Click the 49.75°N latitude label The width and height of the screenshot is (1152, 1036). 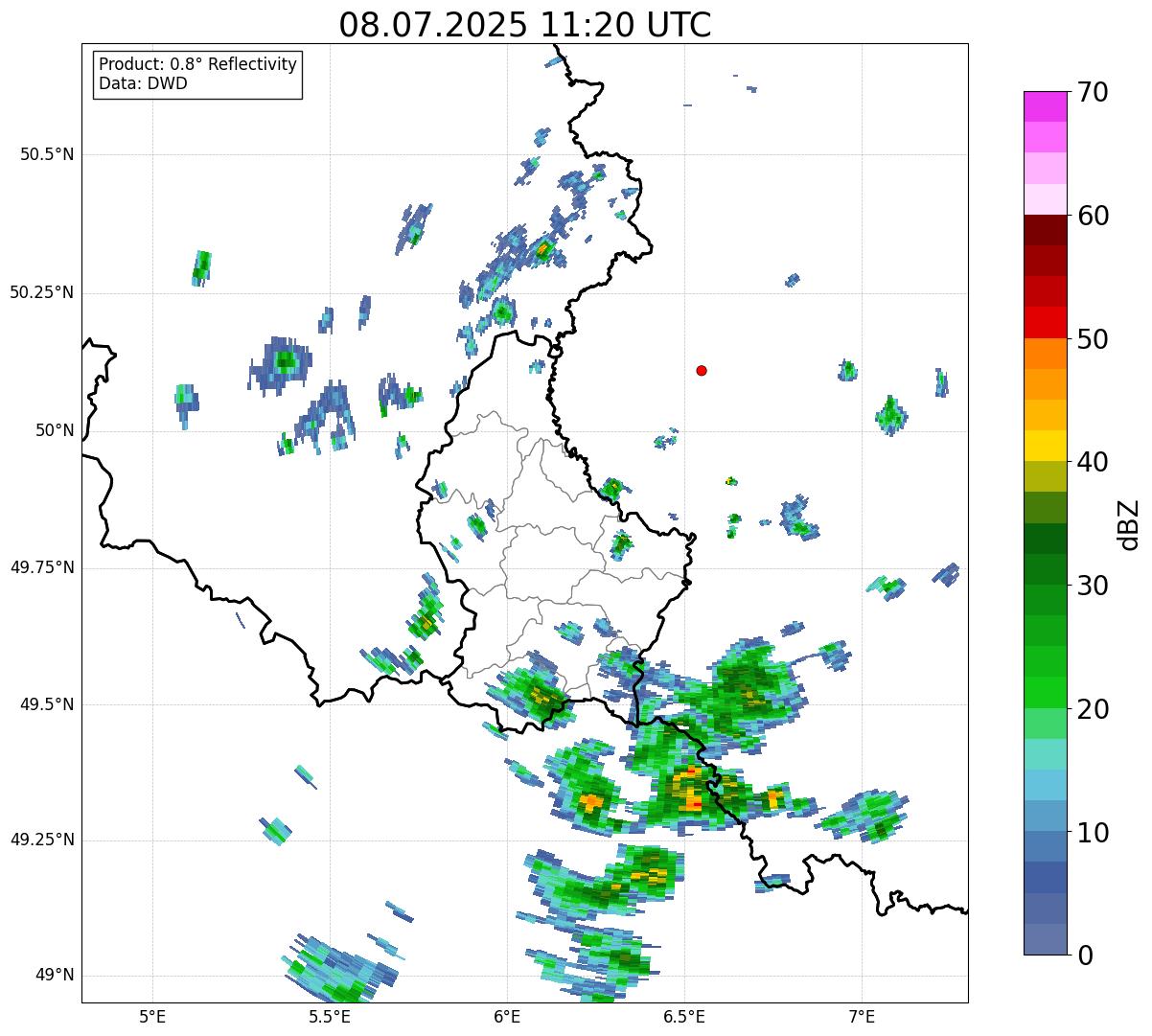[42, 567]
